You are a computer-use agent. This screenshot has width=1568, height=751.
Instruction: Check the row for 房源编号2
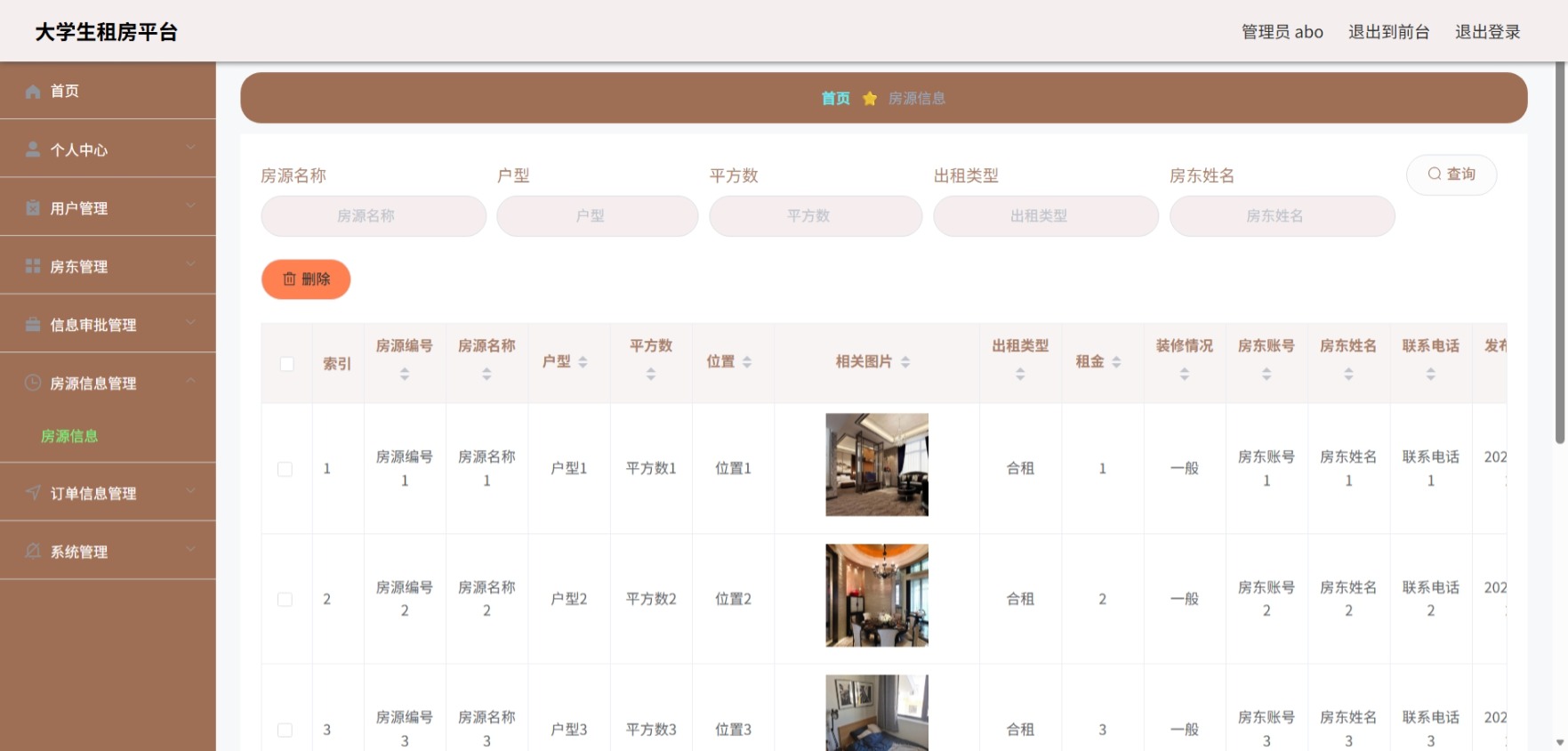[285, 600]
